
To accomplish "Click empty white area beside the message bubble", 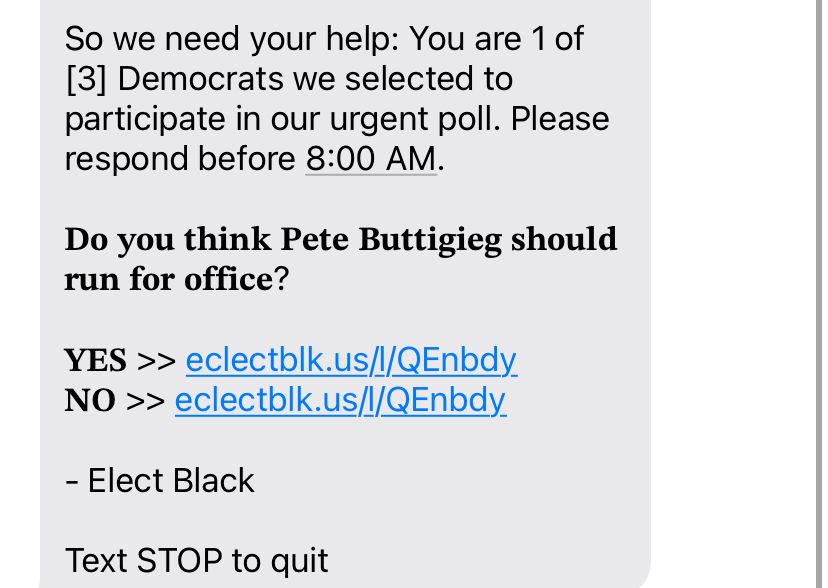I will point(733,294).
